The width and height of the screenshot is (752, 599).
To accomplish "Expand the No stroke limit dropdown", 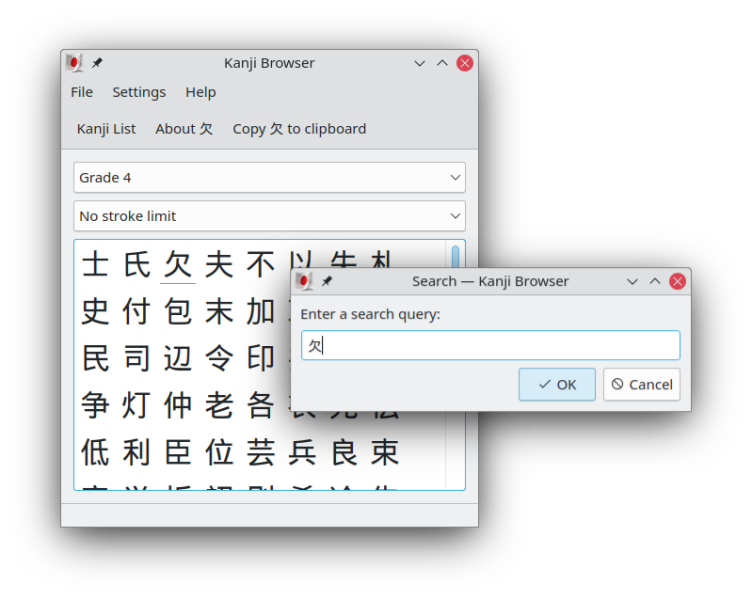I will point(269,216).
